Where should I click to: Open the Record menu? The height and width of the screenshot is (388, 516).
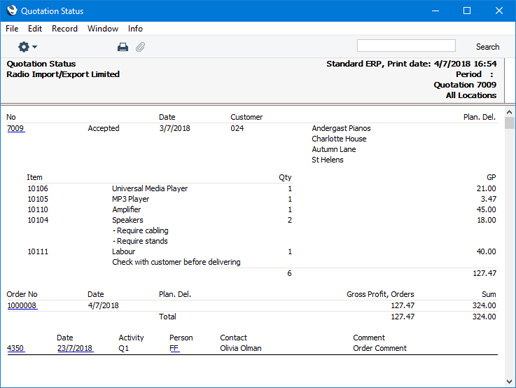pos(65,29)
